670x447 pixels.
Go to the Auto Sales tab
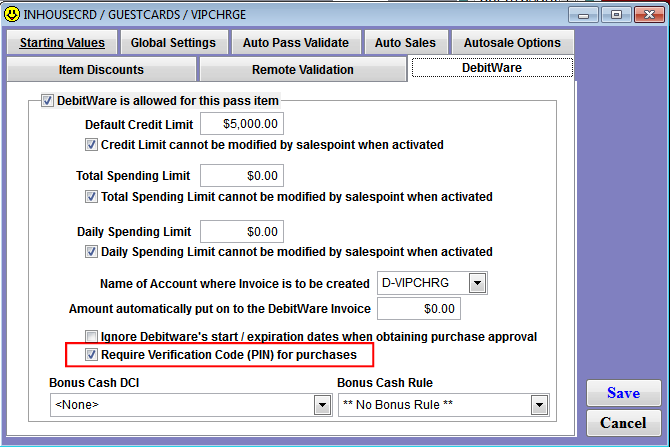click(x=406, y=42)
